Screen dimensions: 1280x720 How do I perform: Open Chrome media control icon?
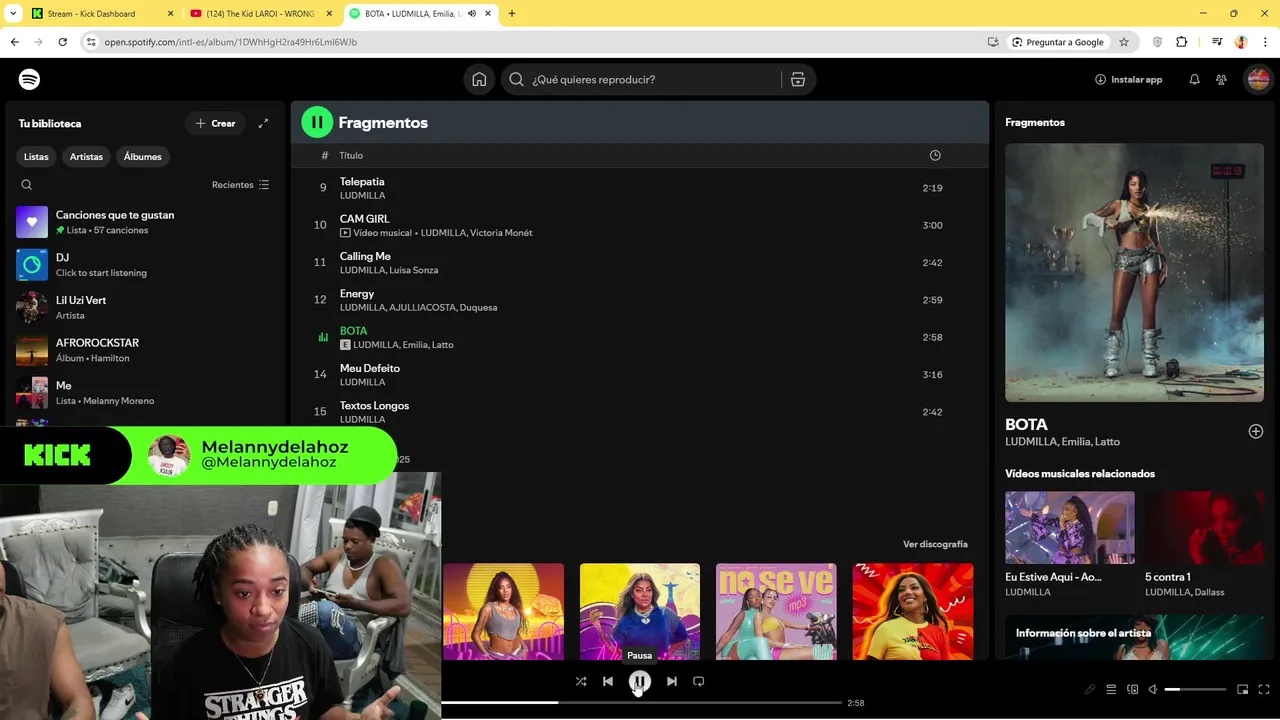(1217, 42)
